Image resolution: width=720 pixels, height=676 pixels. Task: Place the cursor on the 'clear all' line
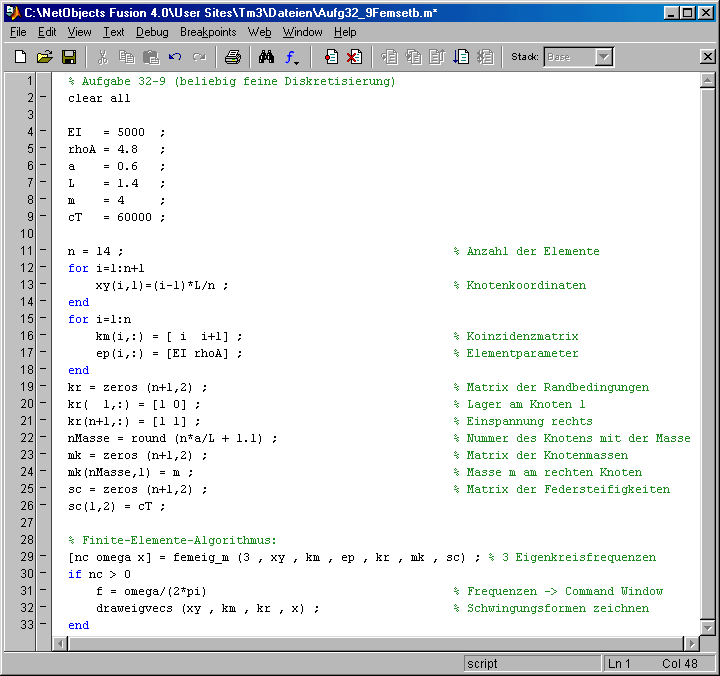pos(99,98)
